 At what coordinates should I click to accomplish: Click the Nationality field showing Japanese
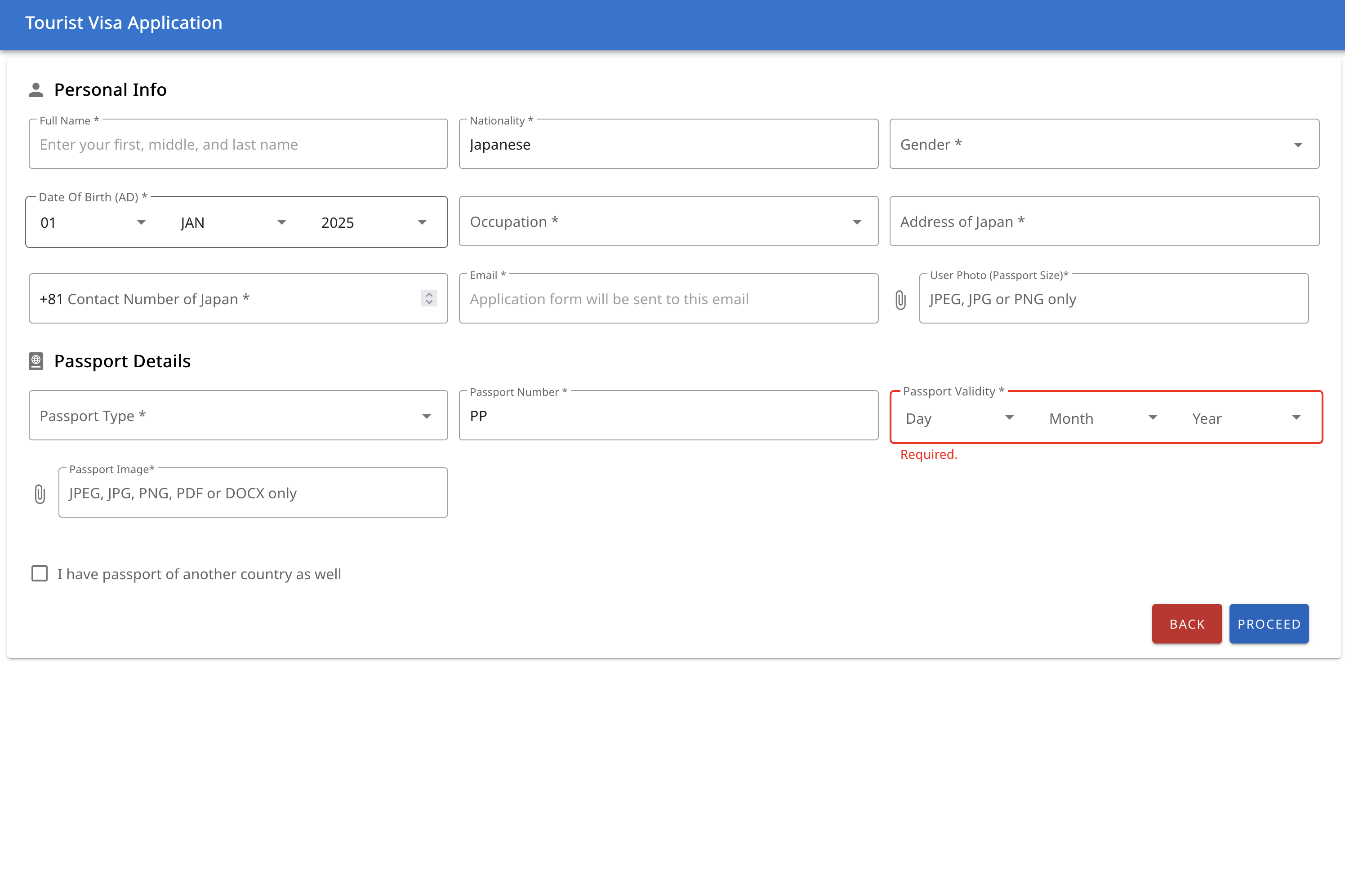coord(668,144)
